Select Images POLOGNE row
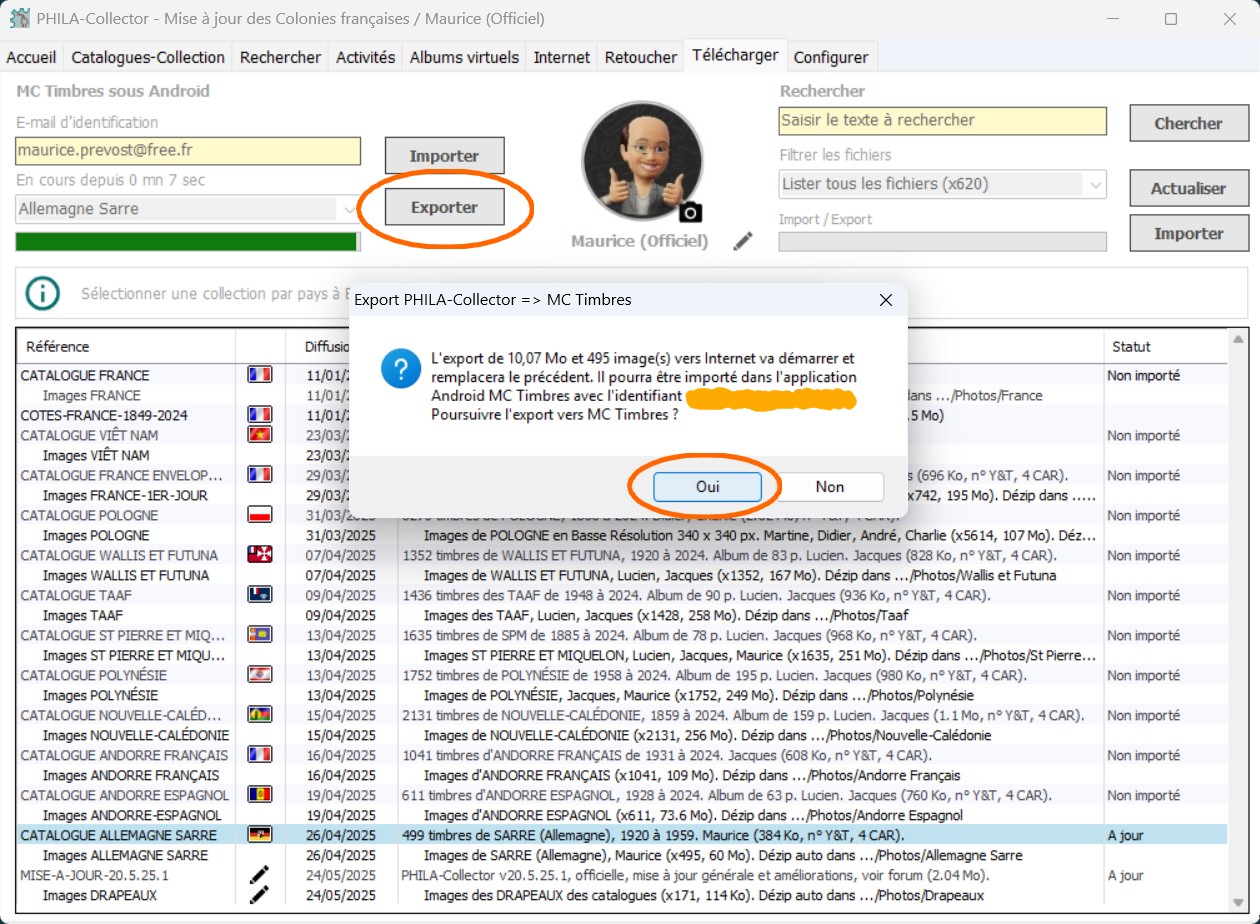This screenshot has height=924, width=1260. [x=623, y=535]
